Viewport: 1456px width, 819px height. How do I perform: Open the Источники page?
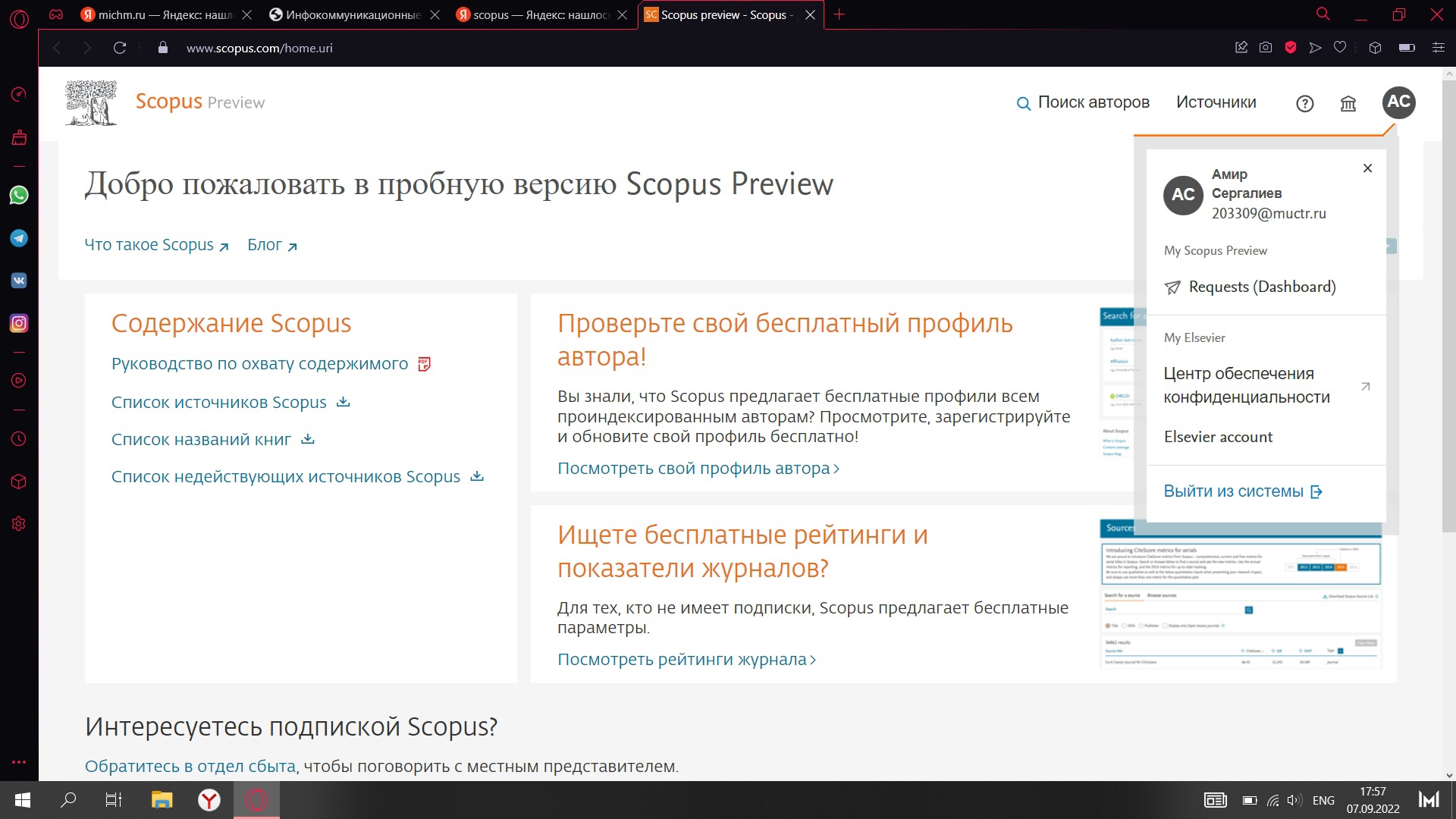point(1216,102)
